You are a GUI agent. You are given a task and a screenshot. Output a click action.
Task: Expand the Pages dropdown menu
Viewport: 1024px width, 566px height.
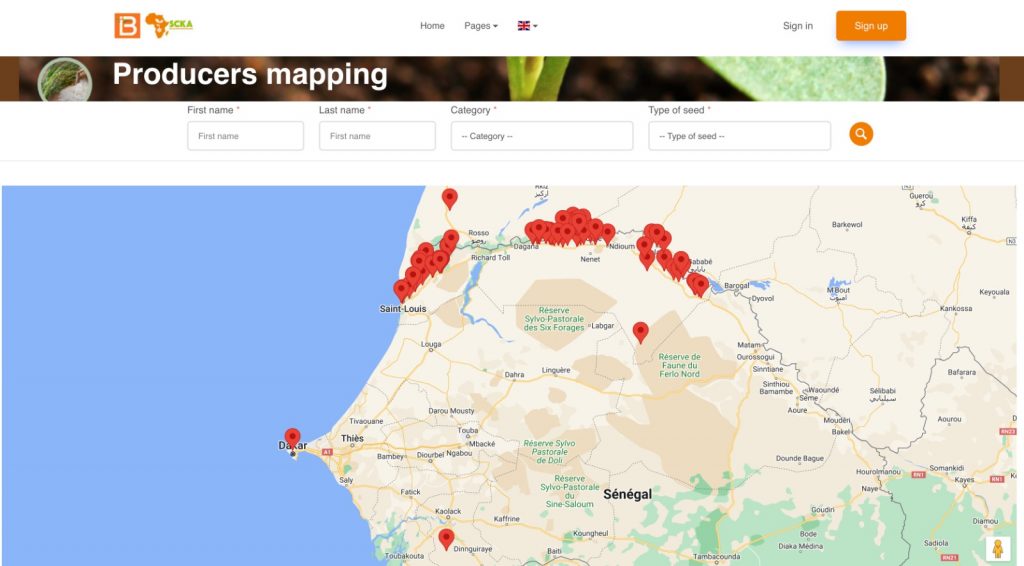coord(481,26)
